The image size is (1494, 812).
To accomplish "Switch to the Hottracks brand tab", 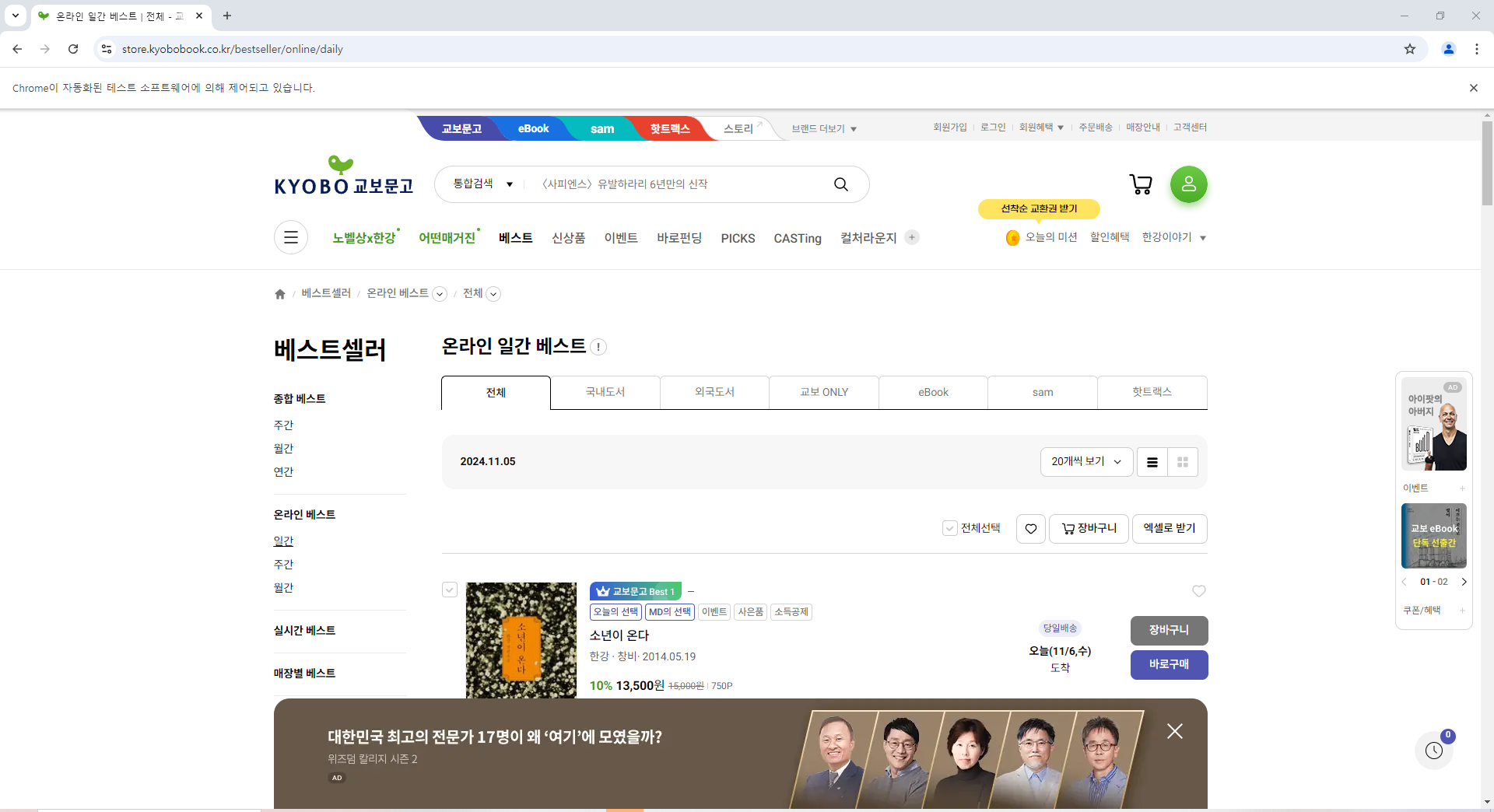I will (x=670, y=128).
